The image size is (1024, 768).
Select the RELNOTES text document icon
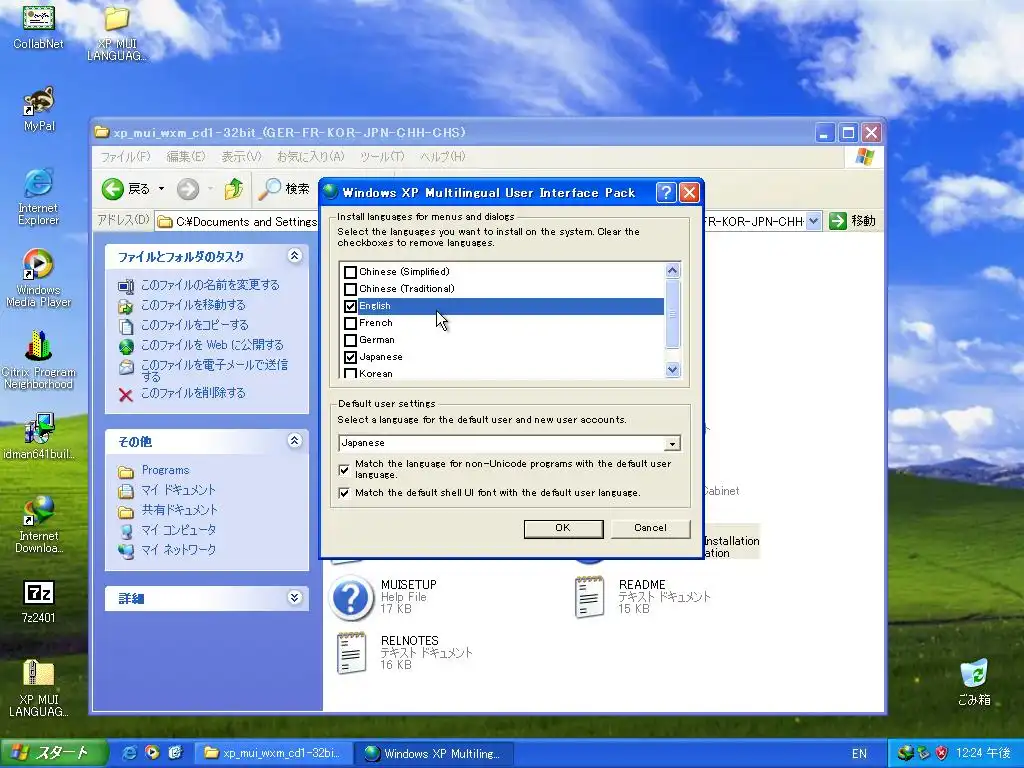pos(351,652)
